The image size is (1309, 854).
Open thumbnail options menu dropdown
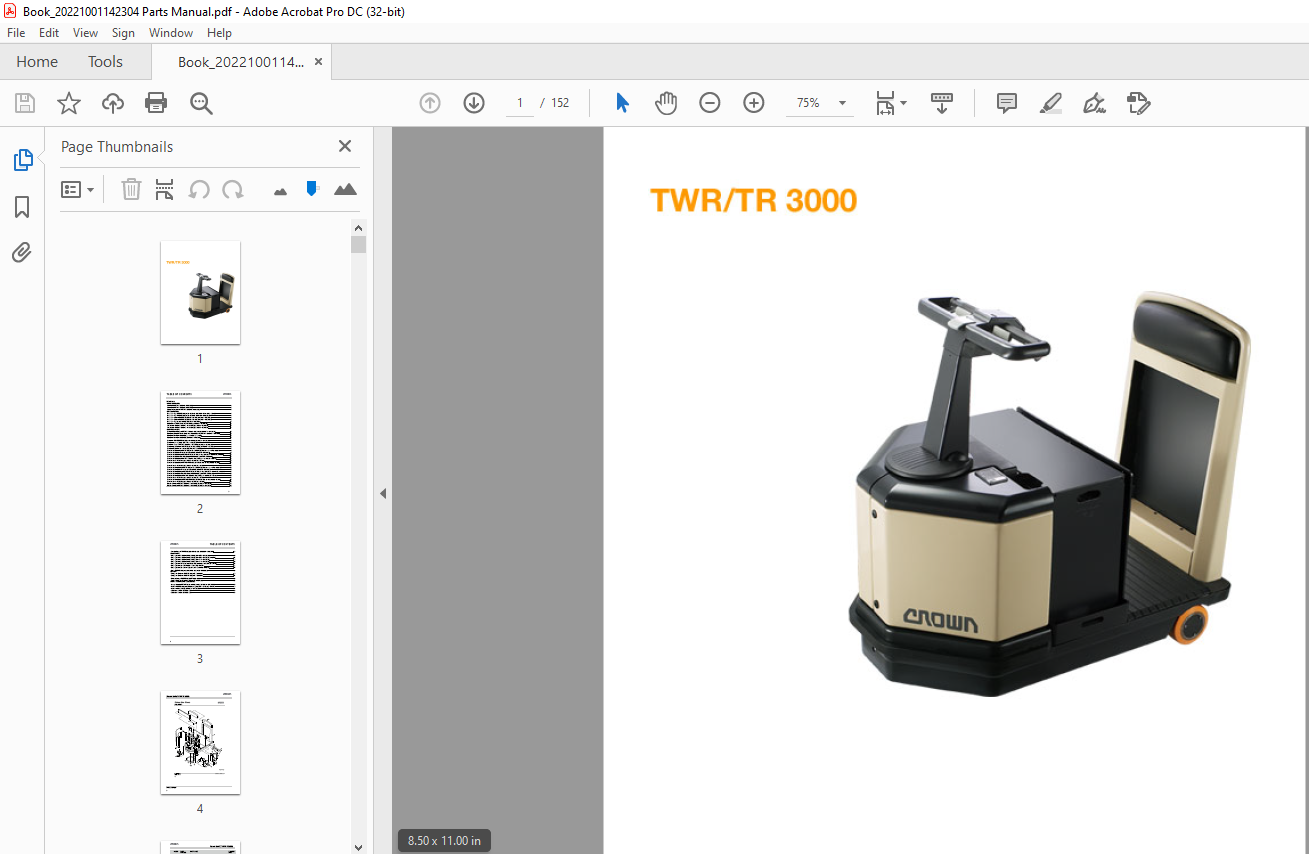[78, 189]
